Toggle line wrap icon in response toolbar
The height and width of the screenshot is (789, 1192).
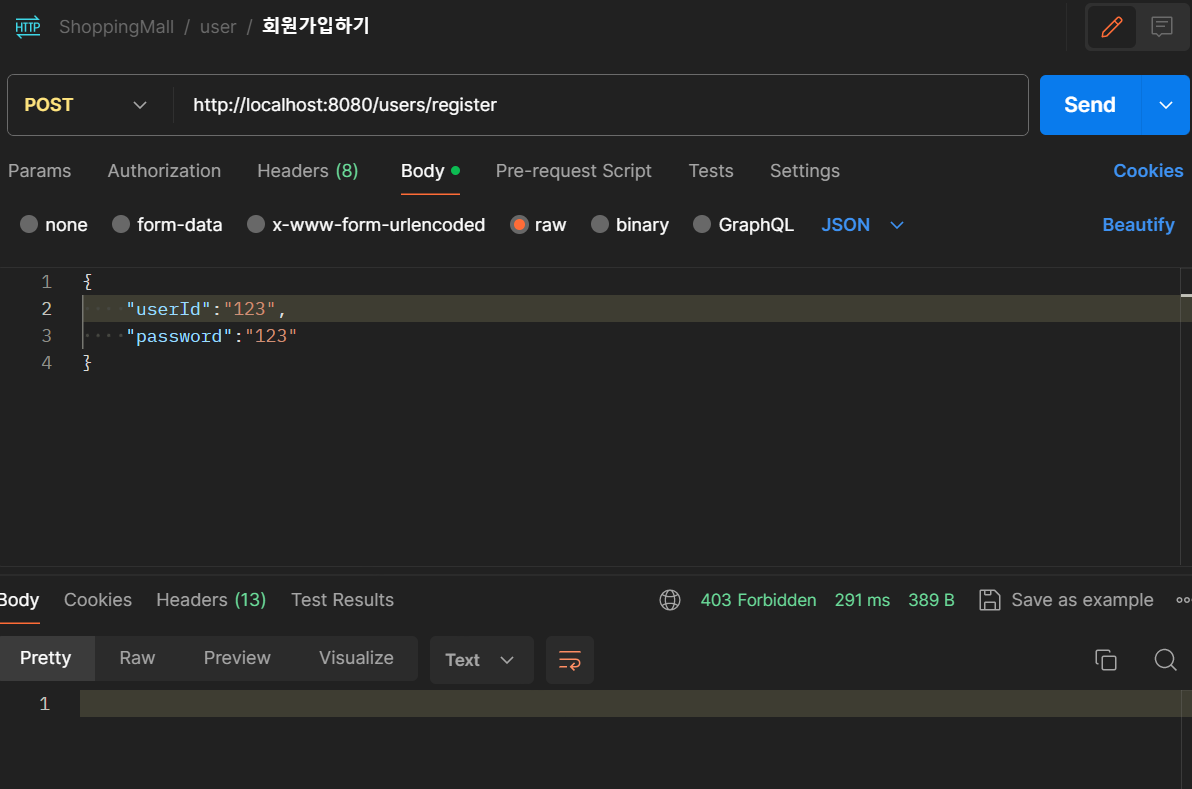point(569,660)
